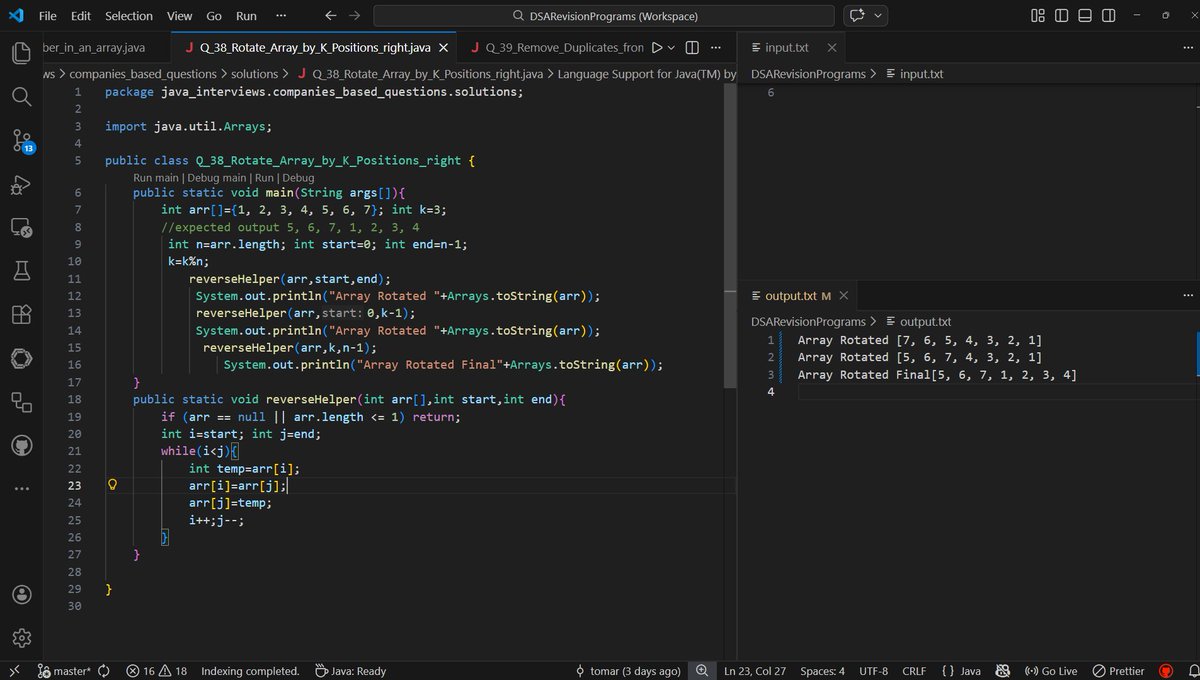This screenshot has height=680, width=1200.
Task: Click 'companies_based_questions' breadcrumb segment
Action: [143, 74]
